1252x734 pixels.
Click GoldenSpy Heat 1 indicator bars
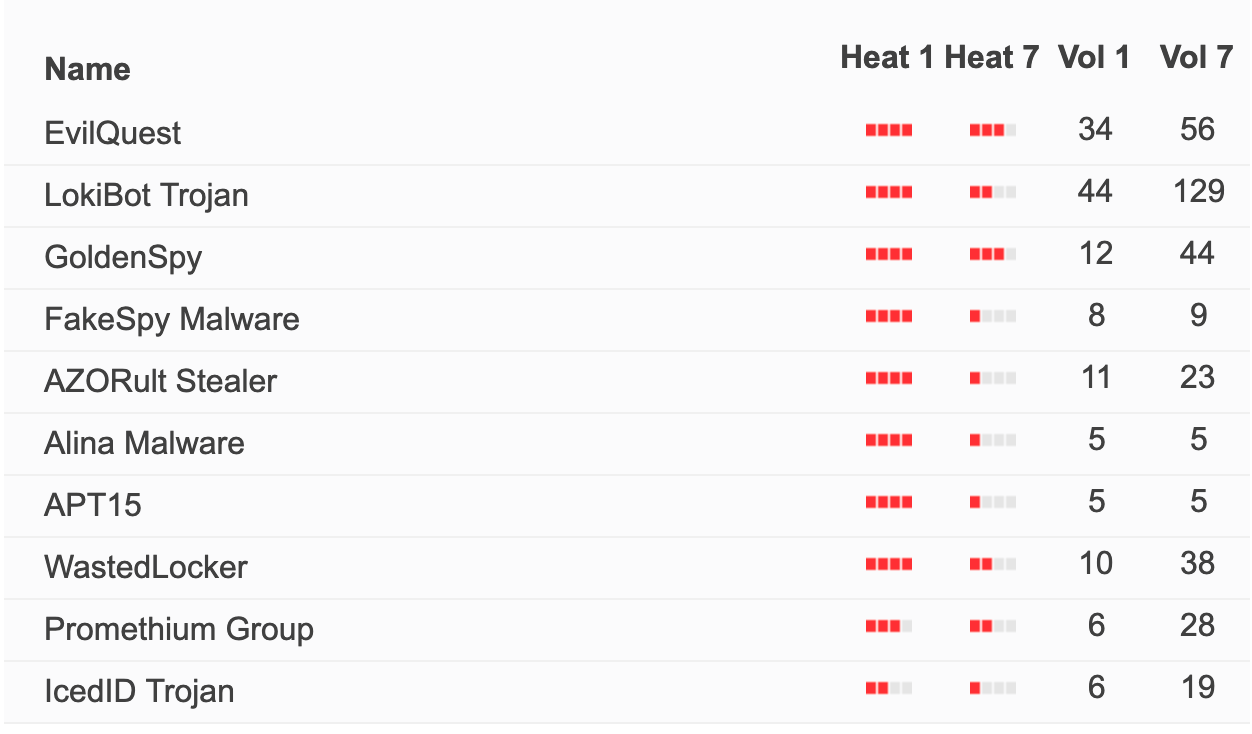tap(889, 254)
